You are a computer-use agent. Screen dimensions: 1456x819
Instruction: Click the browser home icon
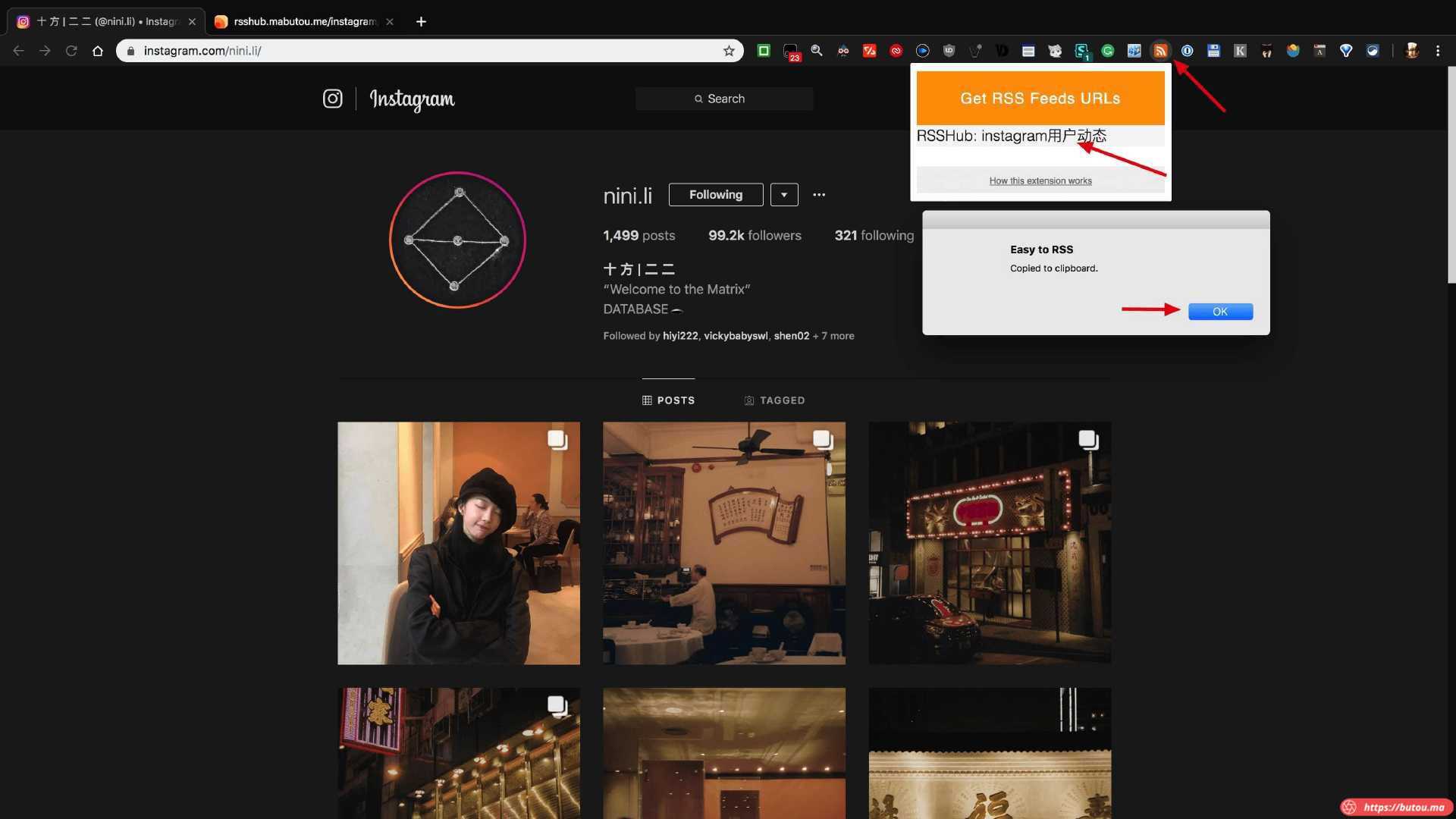coord(98,51)
